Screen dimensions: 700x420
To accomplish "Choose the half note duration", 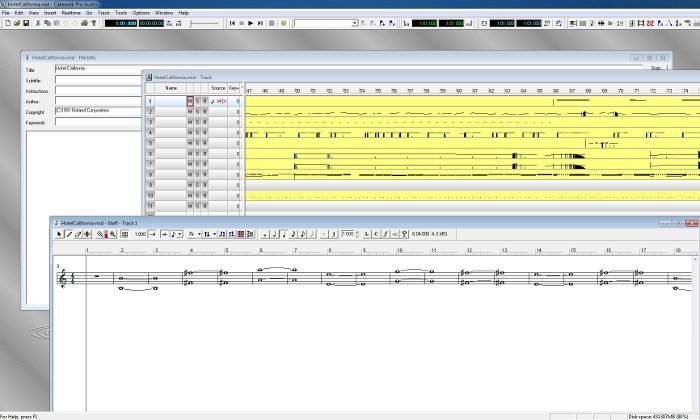I will point(274,234).
